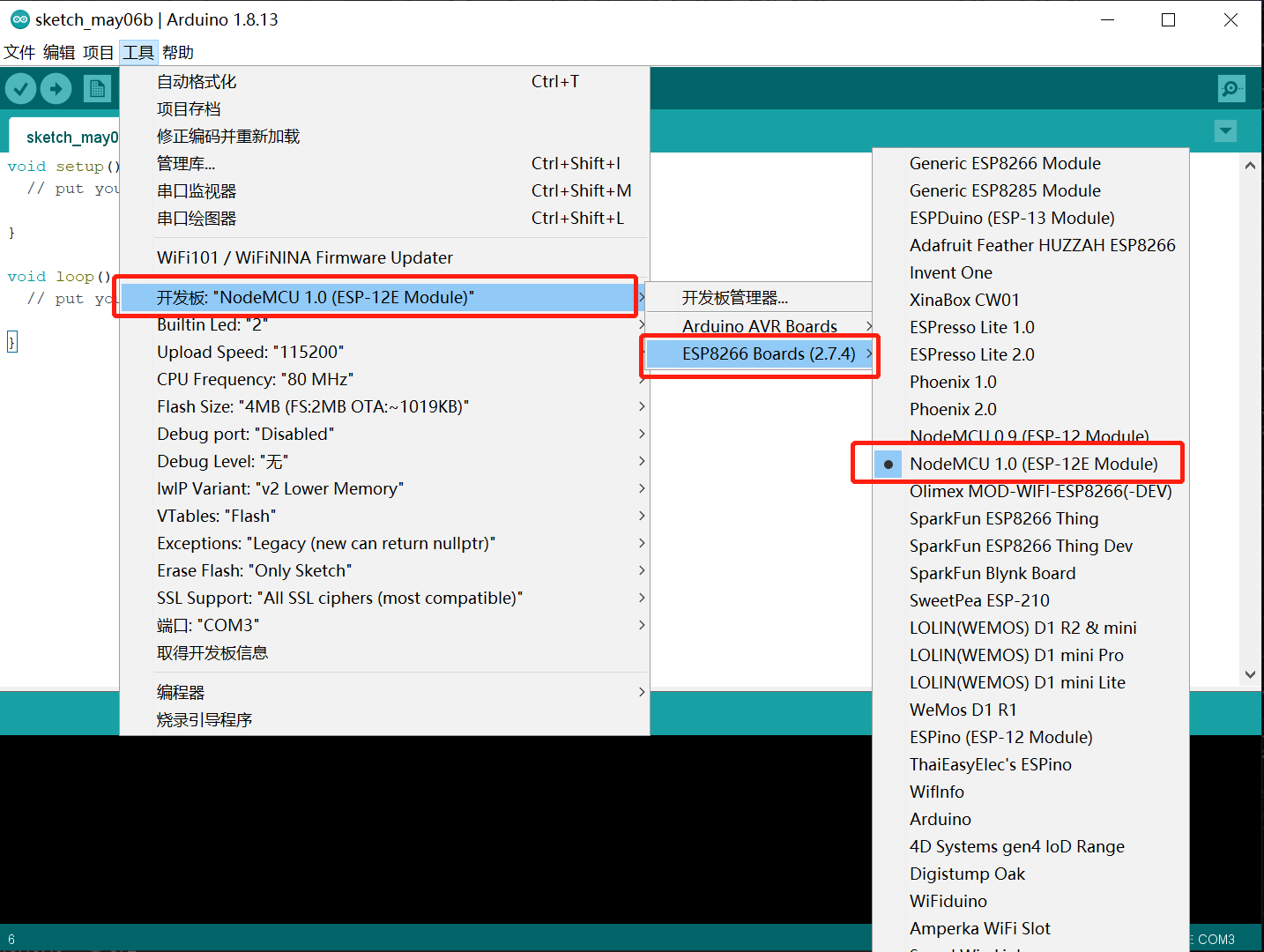Expand the SSL Support submenu
Image resolution: width=1264 pixels, height=952 pixels.
point(384,599)
